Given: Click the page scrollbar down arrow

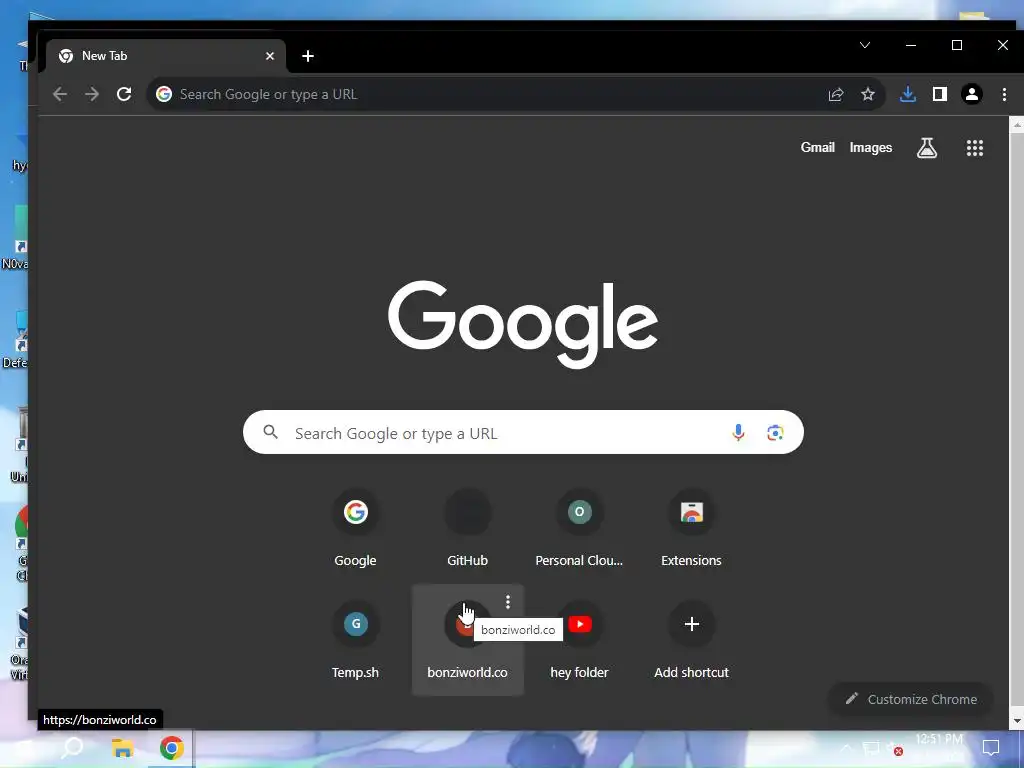Looking at the screenshot, I should [1016, 722].
